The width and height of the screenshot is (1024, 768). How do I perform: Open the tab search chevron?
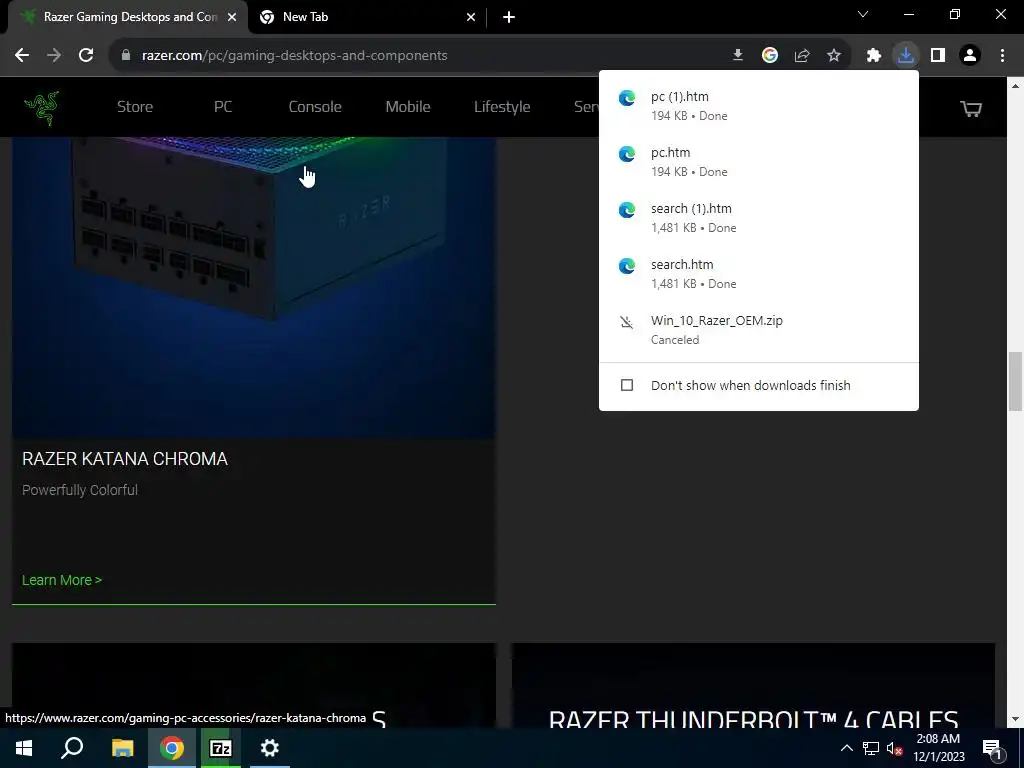tap(863, 14)
